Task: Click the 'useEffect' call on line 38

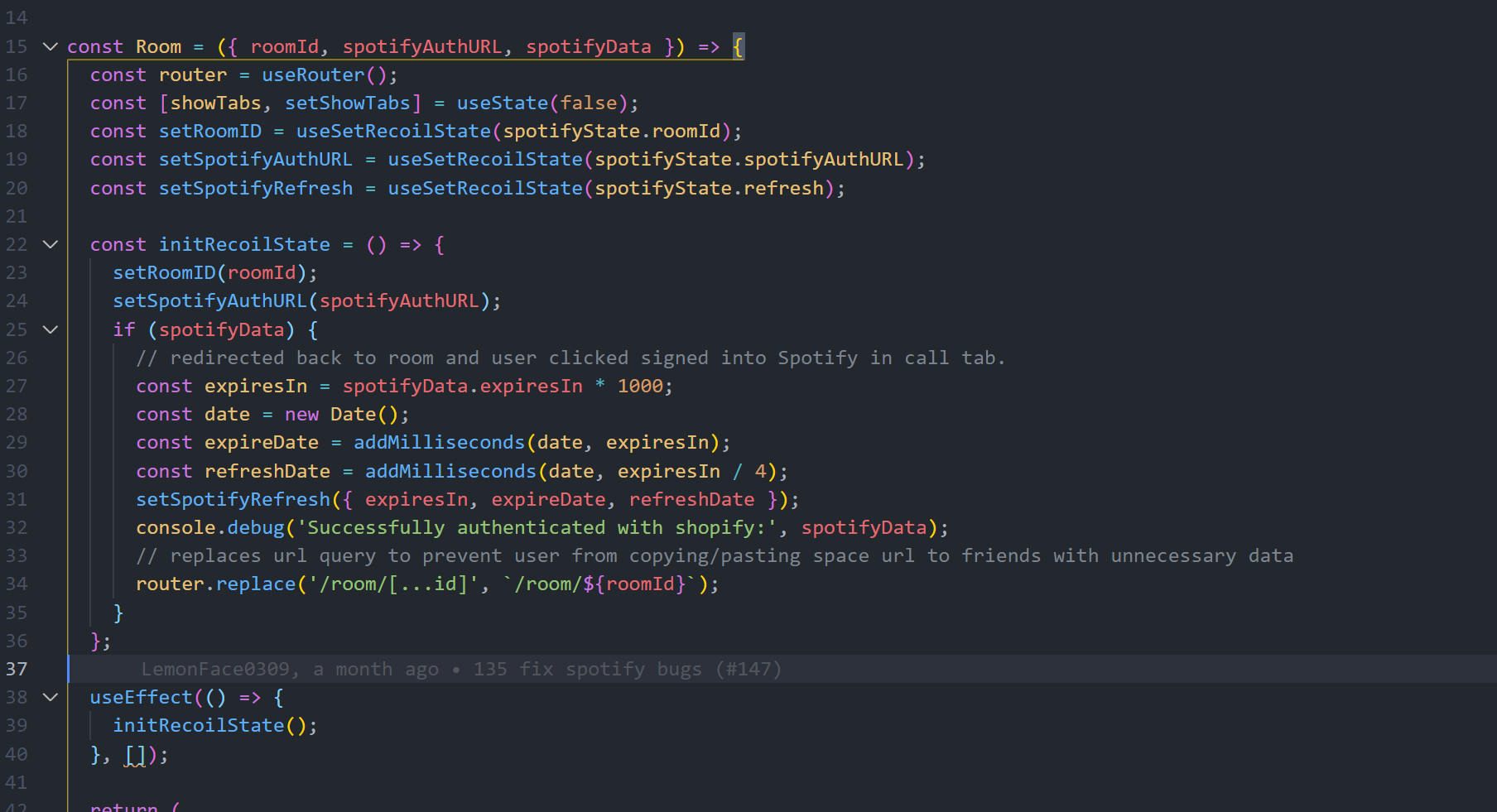Action: pyautogui.click(x=141, y=697)
